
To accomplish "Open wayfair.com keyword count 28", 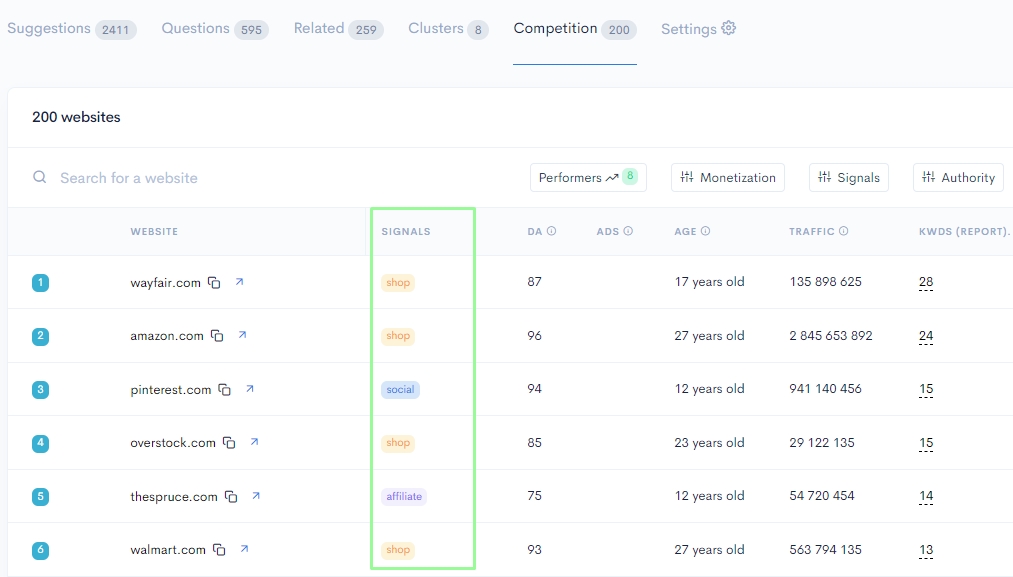I will pos(926,282).
